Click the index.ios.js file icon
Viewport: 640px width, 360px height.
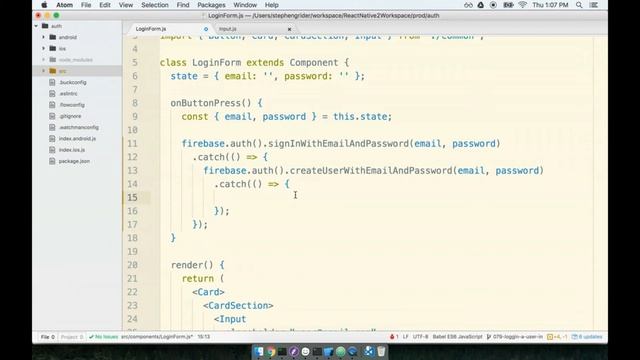[52, 150]
